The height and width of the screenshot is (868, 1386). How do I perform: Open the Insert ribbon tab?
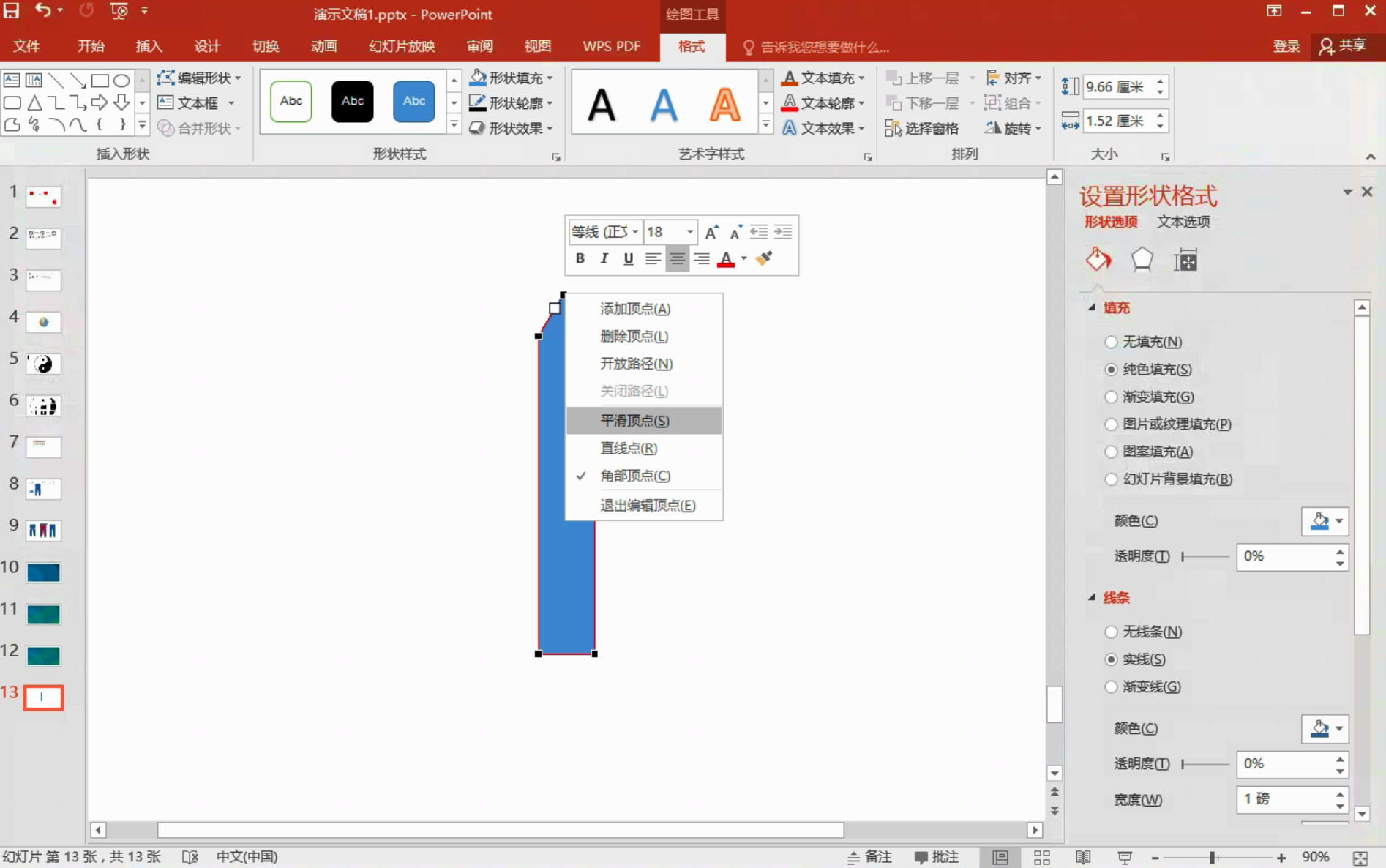149,47
